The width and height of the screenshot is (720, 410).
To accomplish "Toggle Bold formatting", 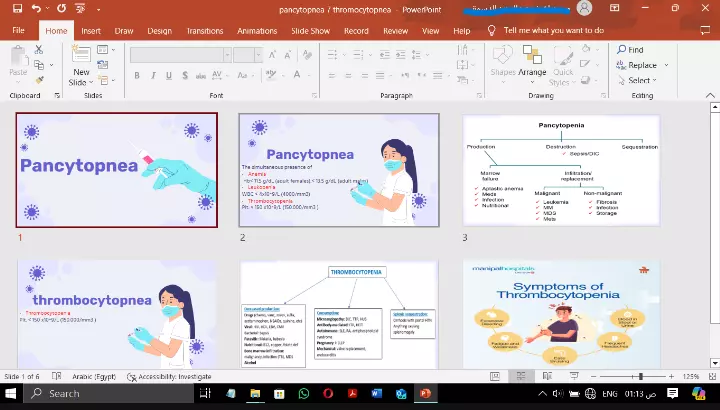I will (x=137, y=75).
